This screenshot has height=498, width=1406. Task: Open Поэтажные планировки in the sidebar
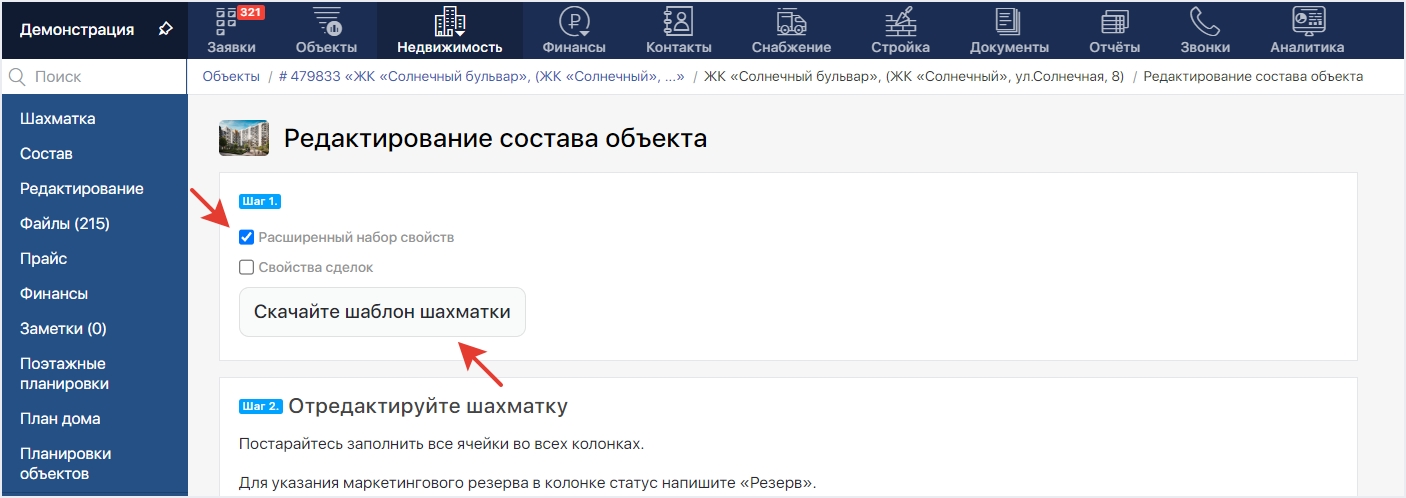point(65,374)
